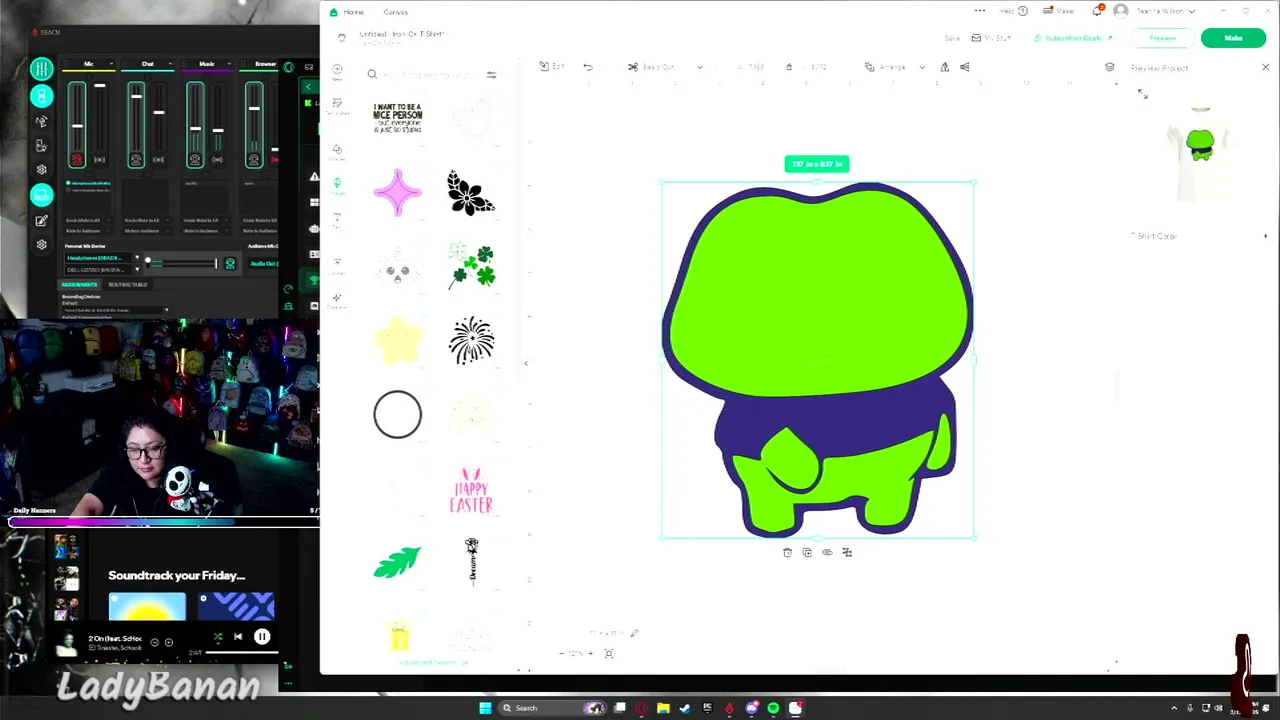Viewport: 1280px width, 720px height.
Task: Open the notifications bell icon
Action: click(1097, 11)
